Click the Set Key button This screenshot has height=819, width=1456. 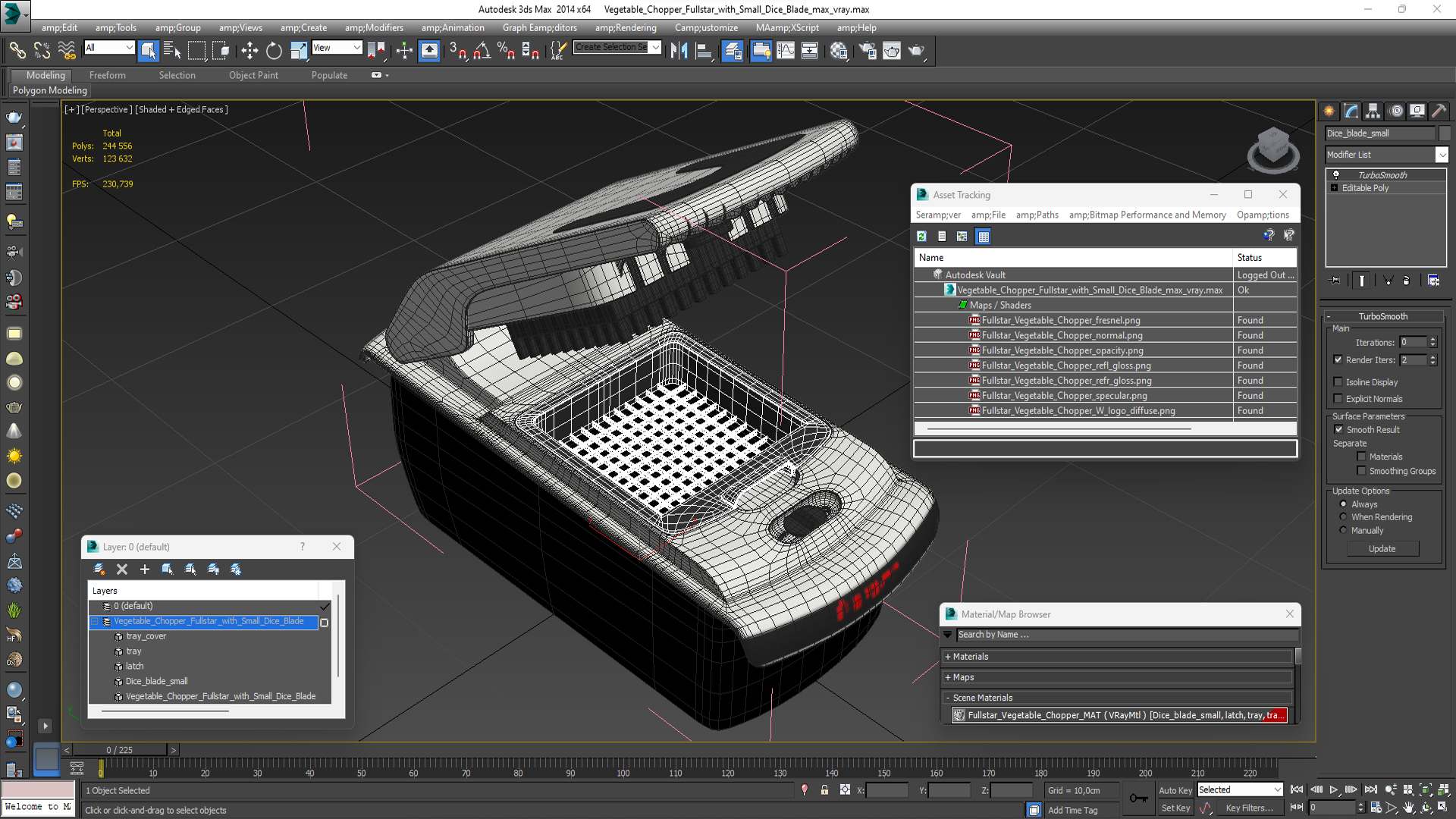[x=1175, y=808]
